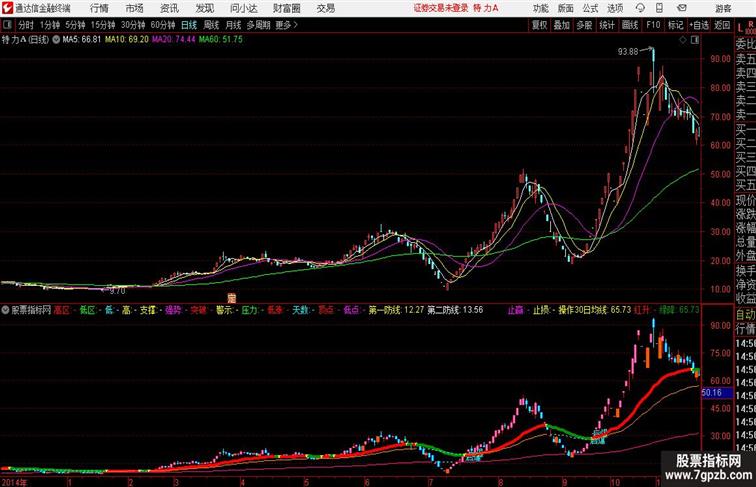Image resolution: width=756 pixels, height=487 pixels.
Task: Open the 选项 menu
Action: point(615,8)
